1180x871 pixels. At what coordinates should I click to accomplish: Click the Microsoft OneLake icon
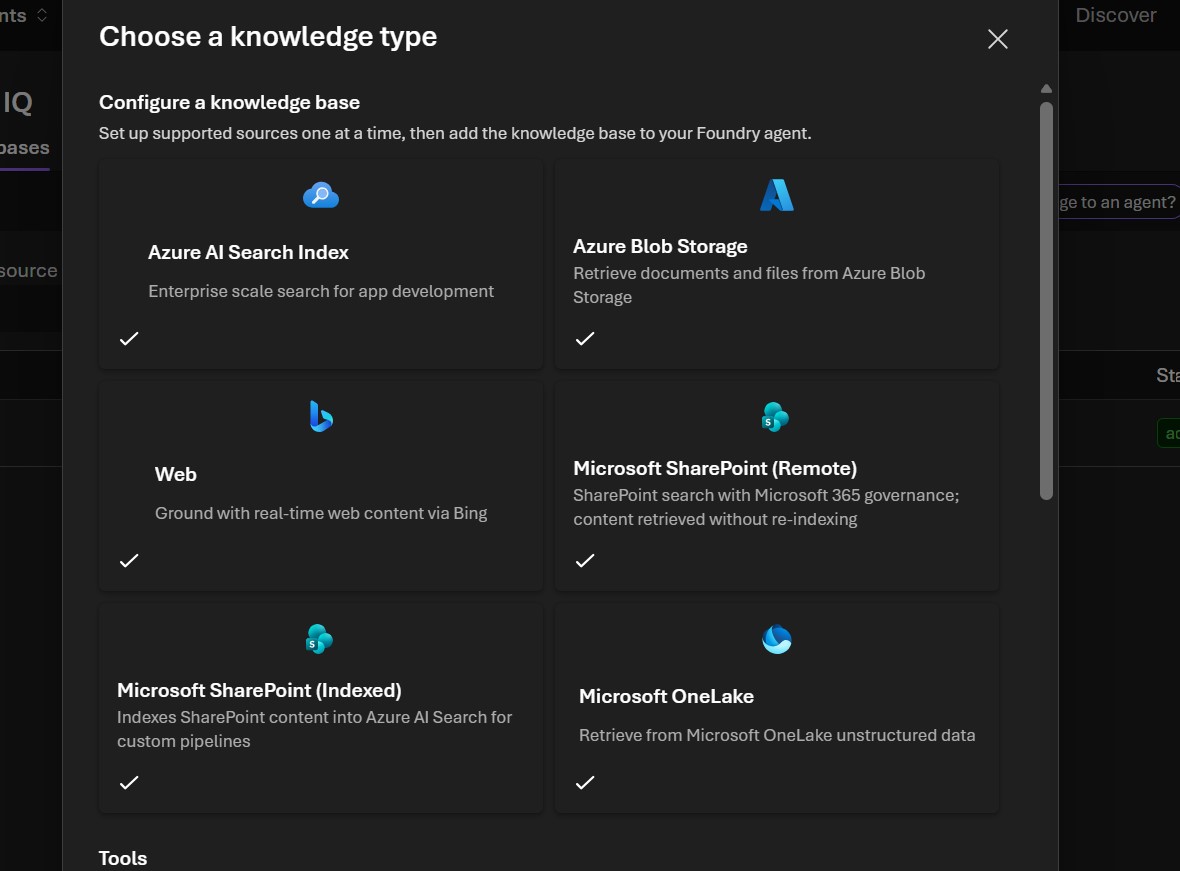pyautogui.click(x=776, y=638)
